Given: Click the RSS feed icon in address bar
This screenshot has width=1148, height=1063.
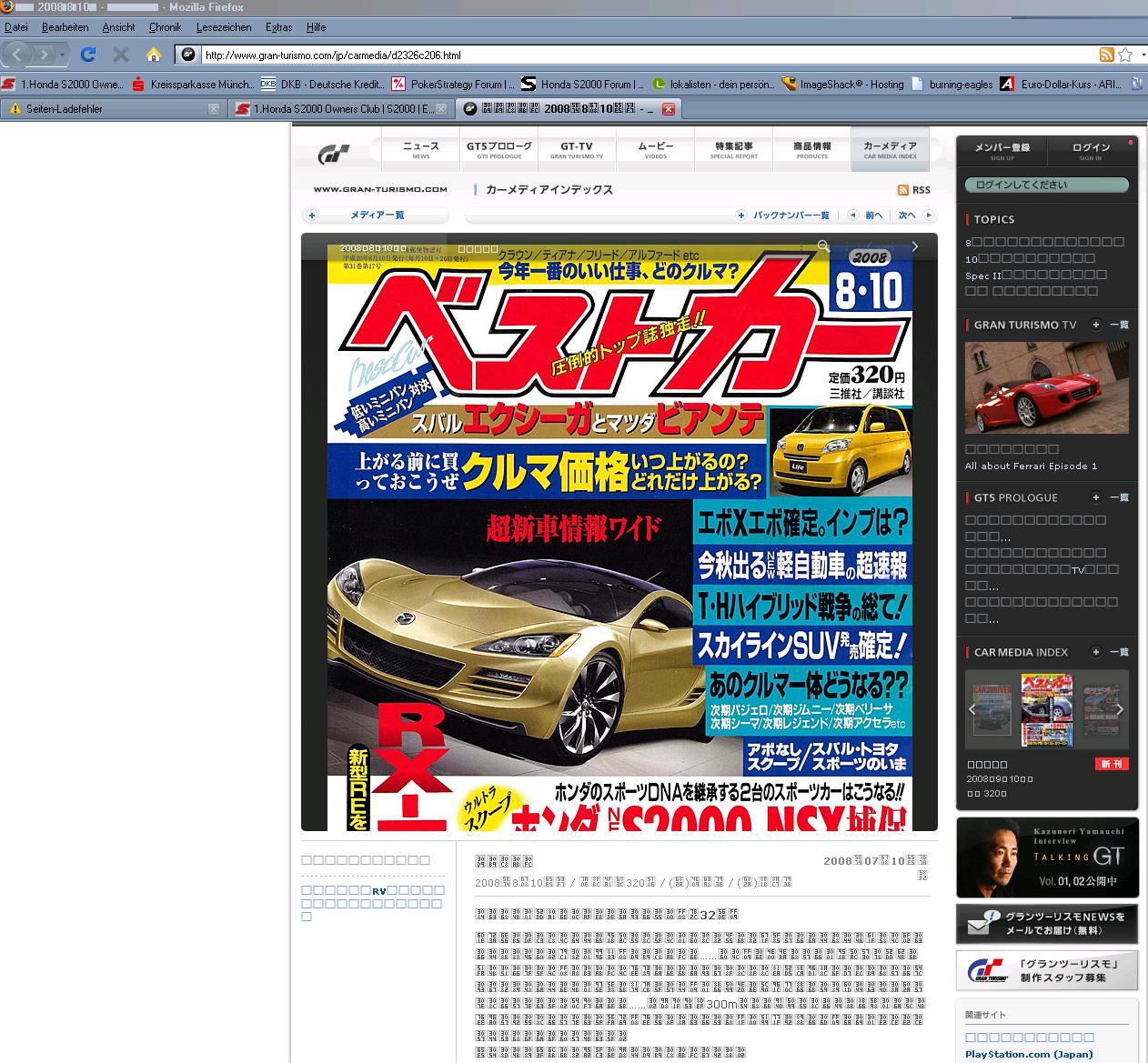Looking at the screenshot, I should click(x=1106, y=55).
